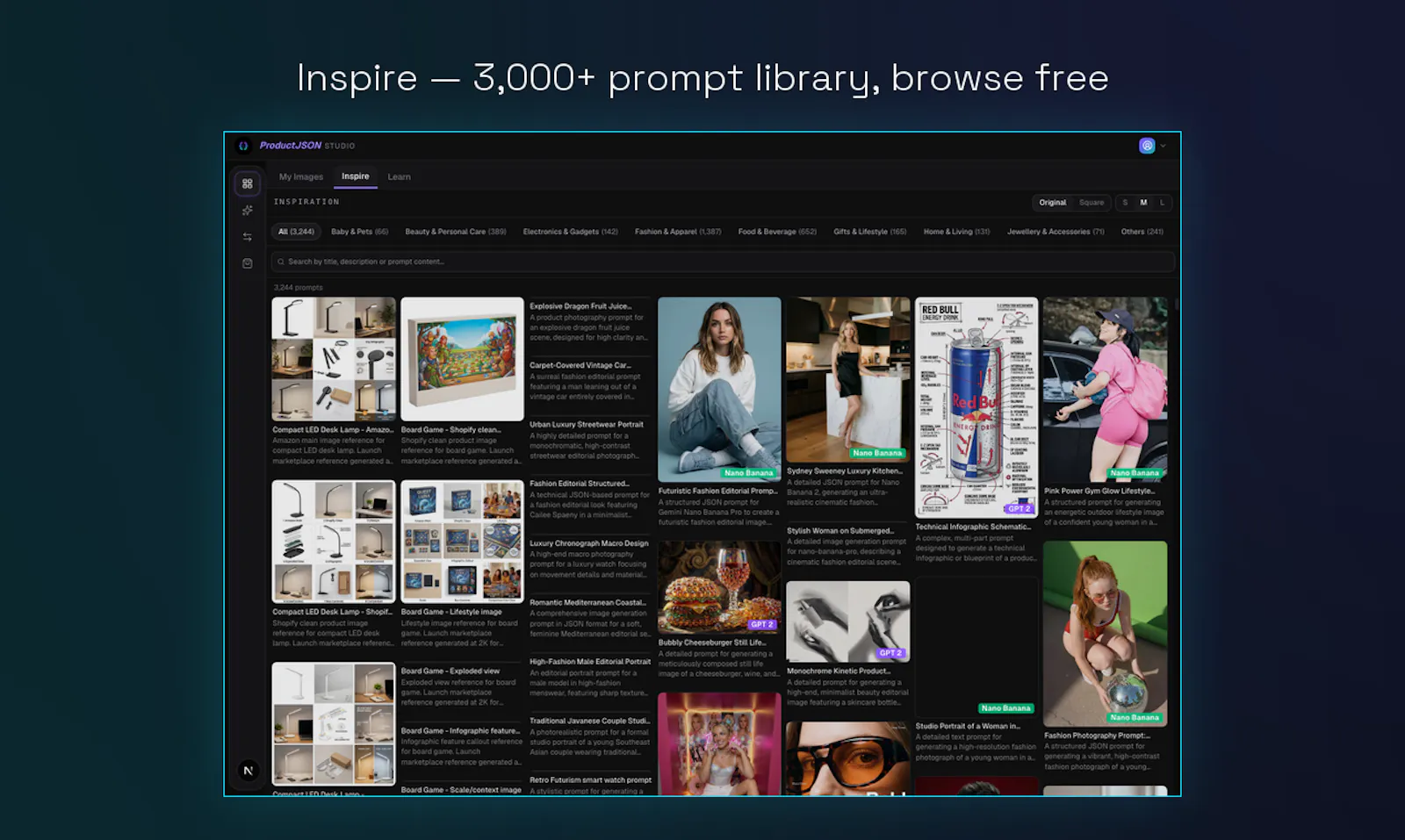This screenshot has width=1405, height=840.
Task: Open the Compact LED Desk Lamp Shopify thumbnail
Action: [x=334, y=542]
